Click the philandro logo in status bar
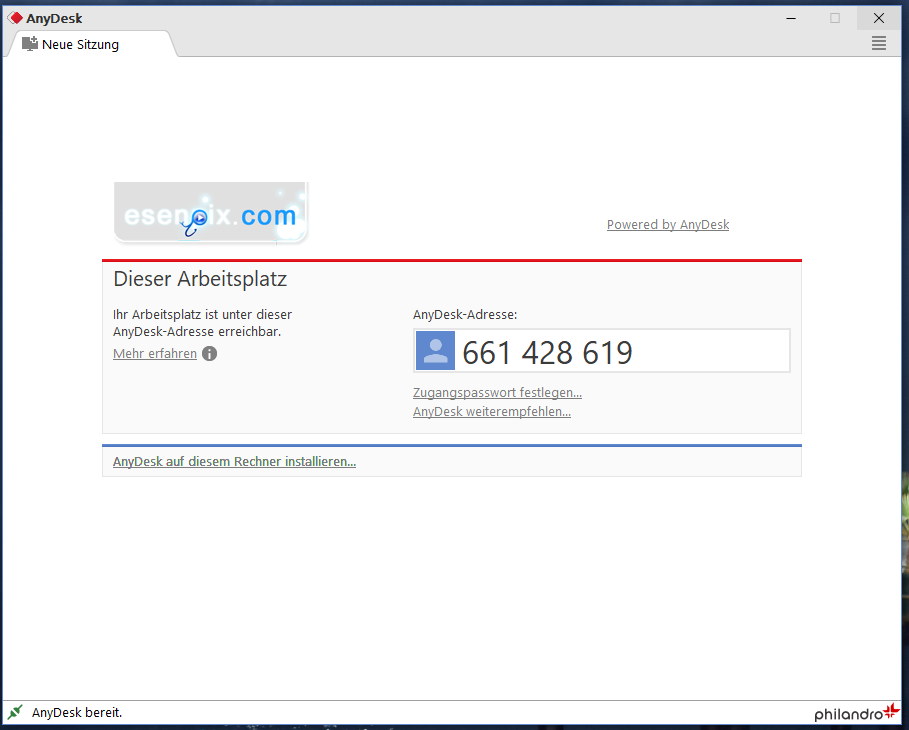The height and width of the screenshot is (730, 909). pyautogui.click(x=857, y=712)
